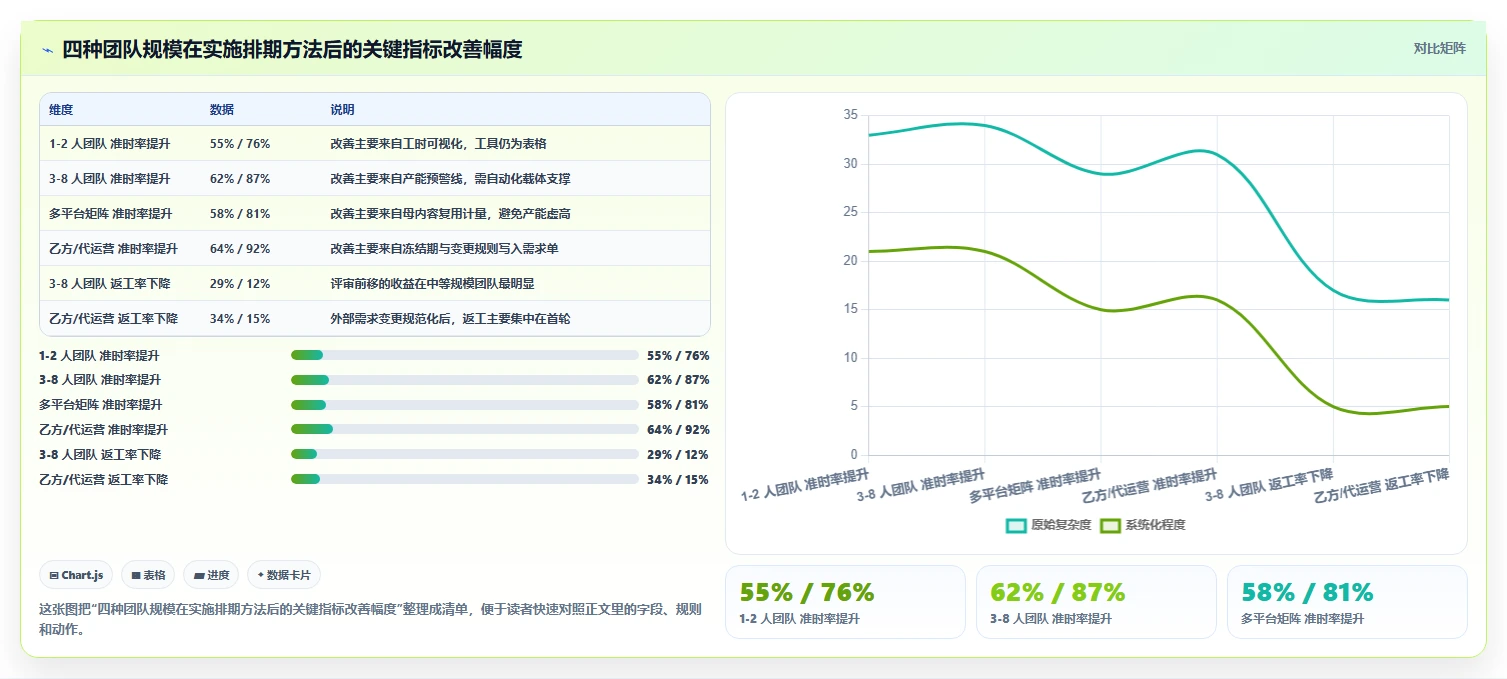This screenshot has height=679, width=1507.
Task: Click chart x-axis label 多平台矩阵 准时率提升
Action: (x=1035, y=485)
